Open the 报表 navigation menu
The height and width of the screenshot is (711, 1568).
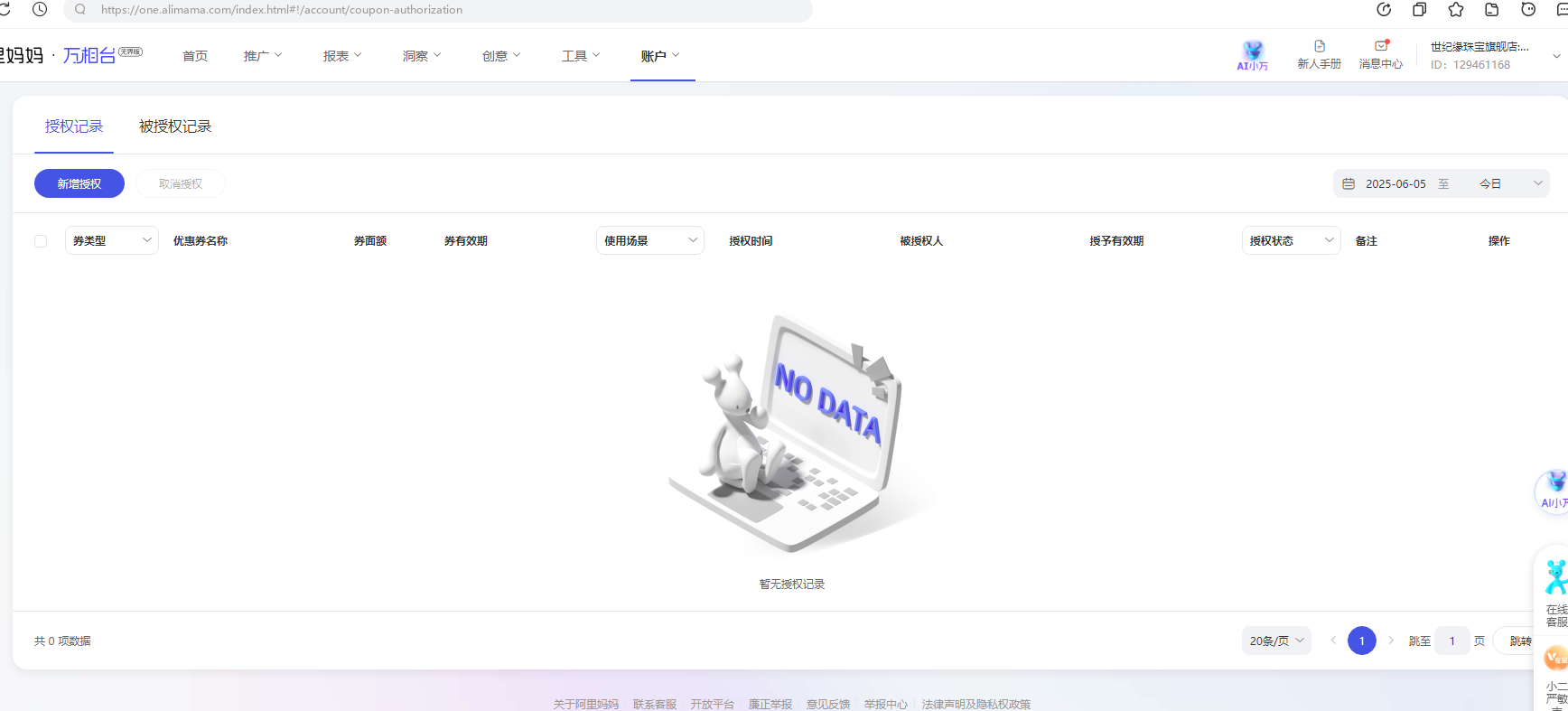342,56
